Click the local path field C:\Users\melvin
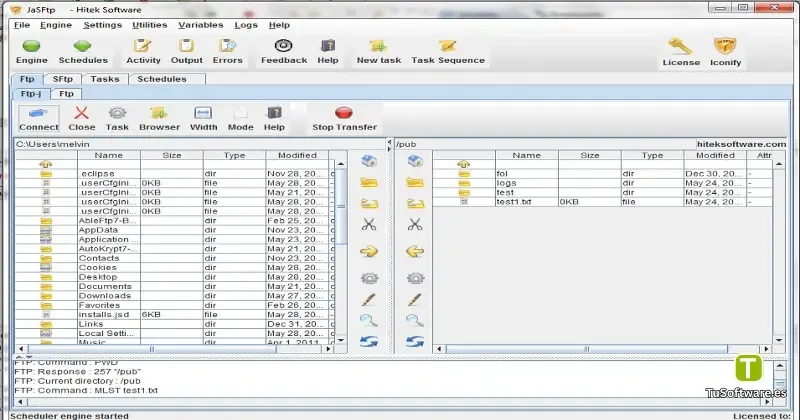 (x=200, y=144)
